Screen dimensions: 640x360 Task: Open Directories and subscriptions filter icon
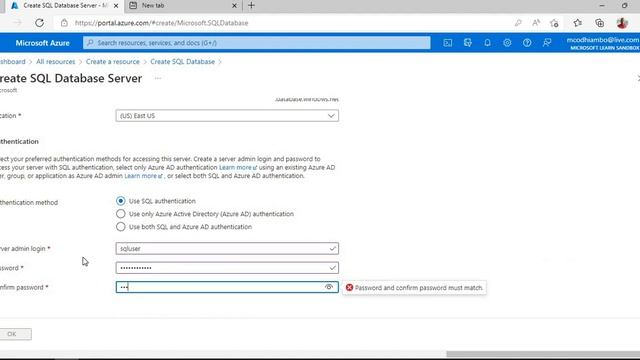click(468, 43)
